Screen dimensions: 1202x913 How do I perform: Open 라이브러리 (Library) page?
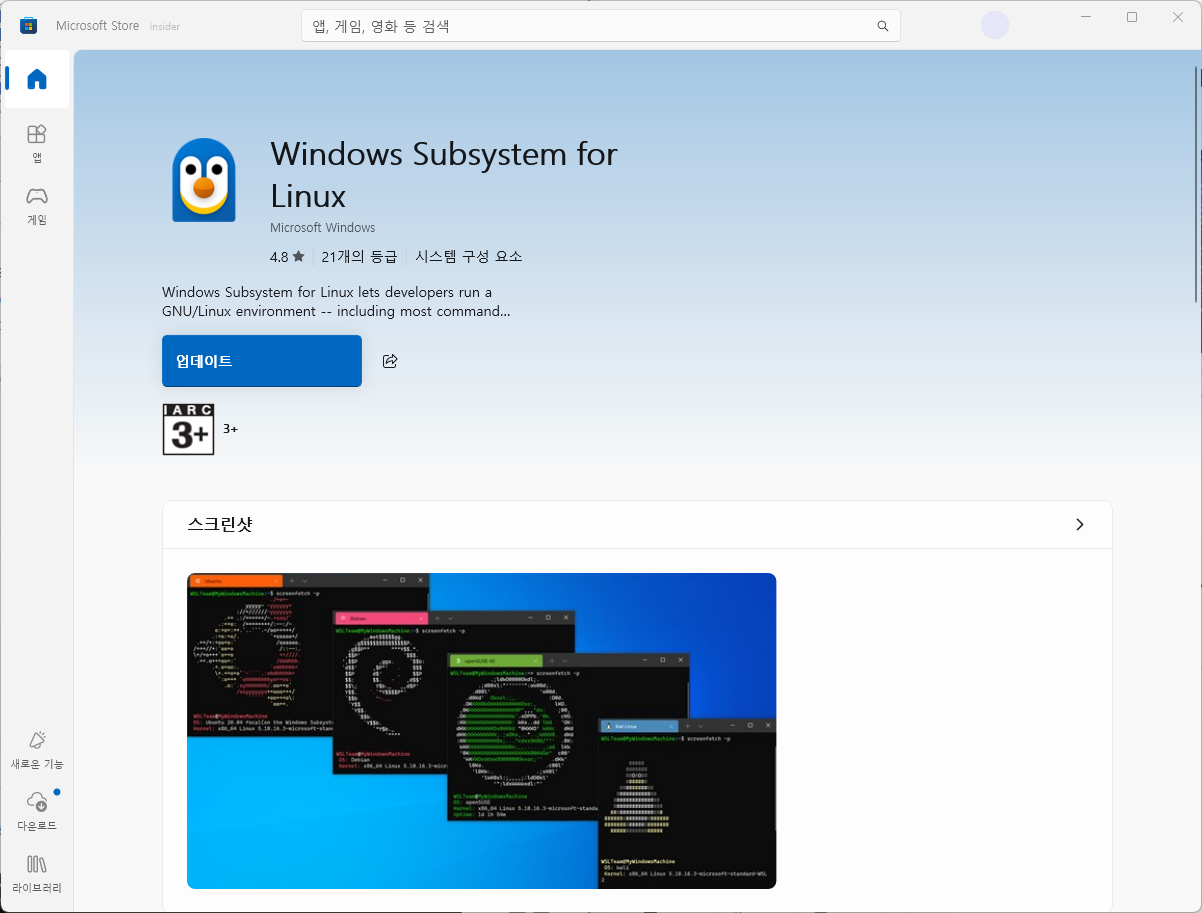[x=37, y=873]
